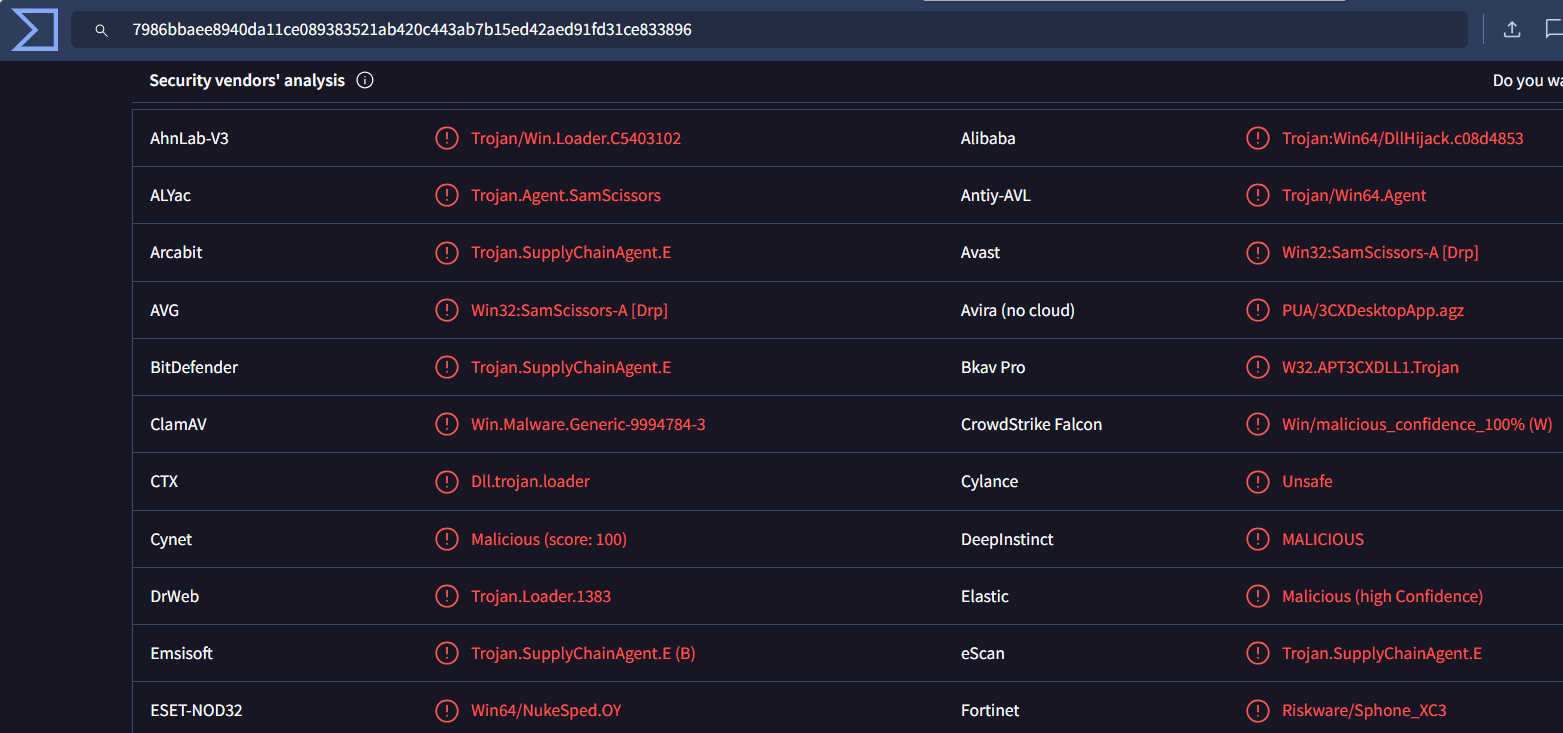1563x733 pixels.
Task: Select the CrowdStrike Falcon vendor name
Action: [x=1031, y=424]
